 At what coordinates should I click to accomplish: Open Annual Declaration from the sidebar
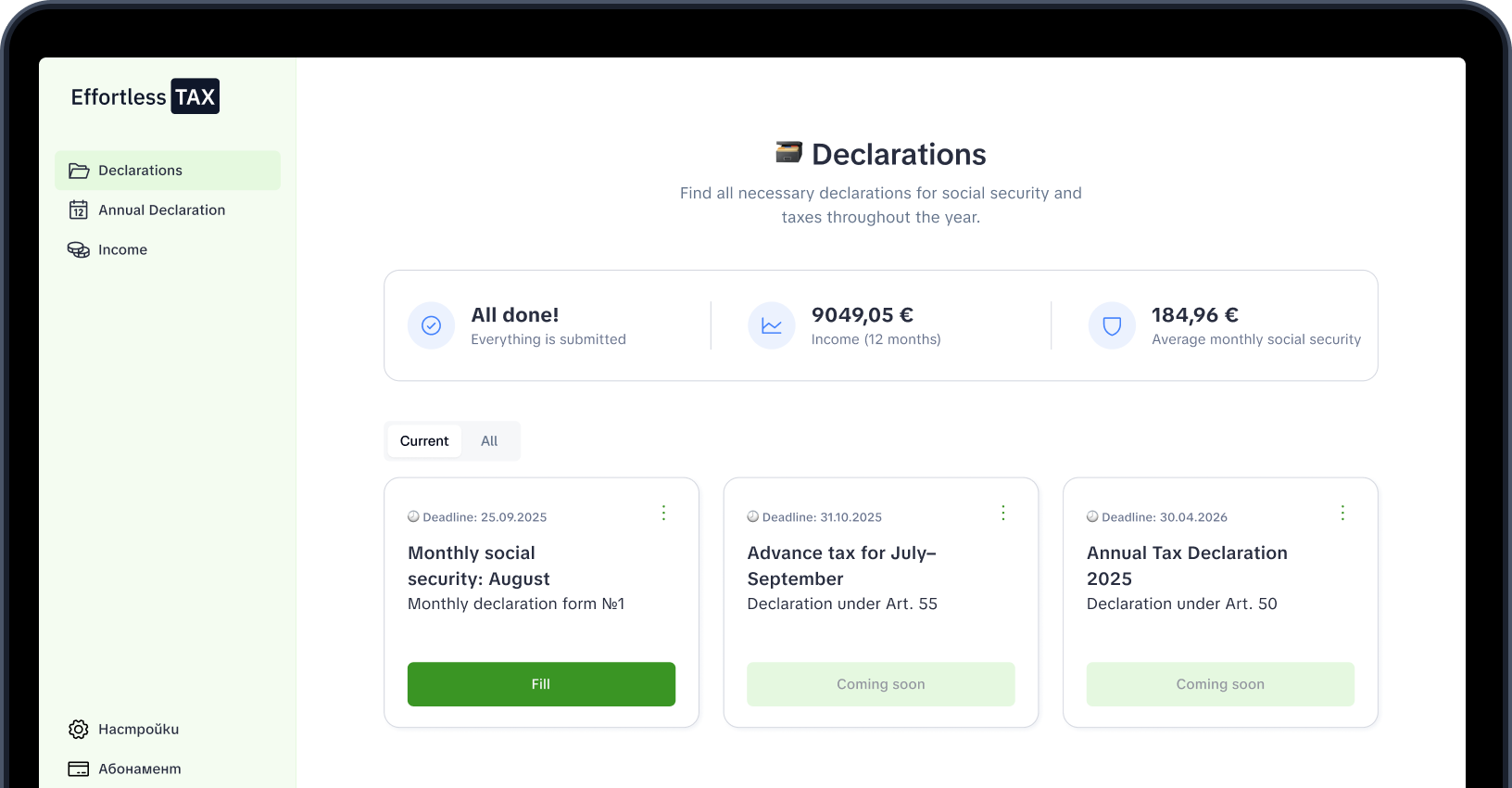(x=161, y=210)
